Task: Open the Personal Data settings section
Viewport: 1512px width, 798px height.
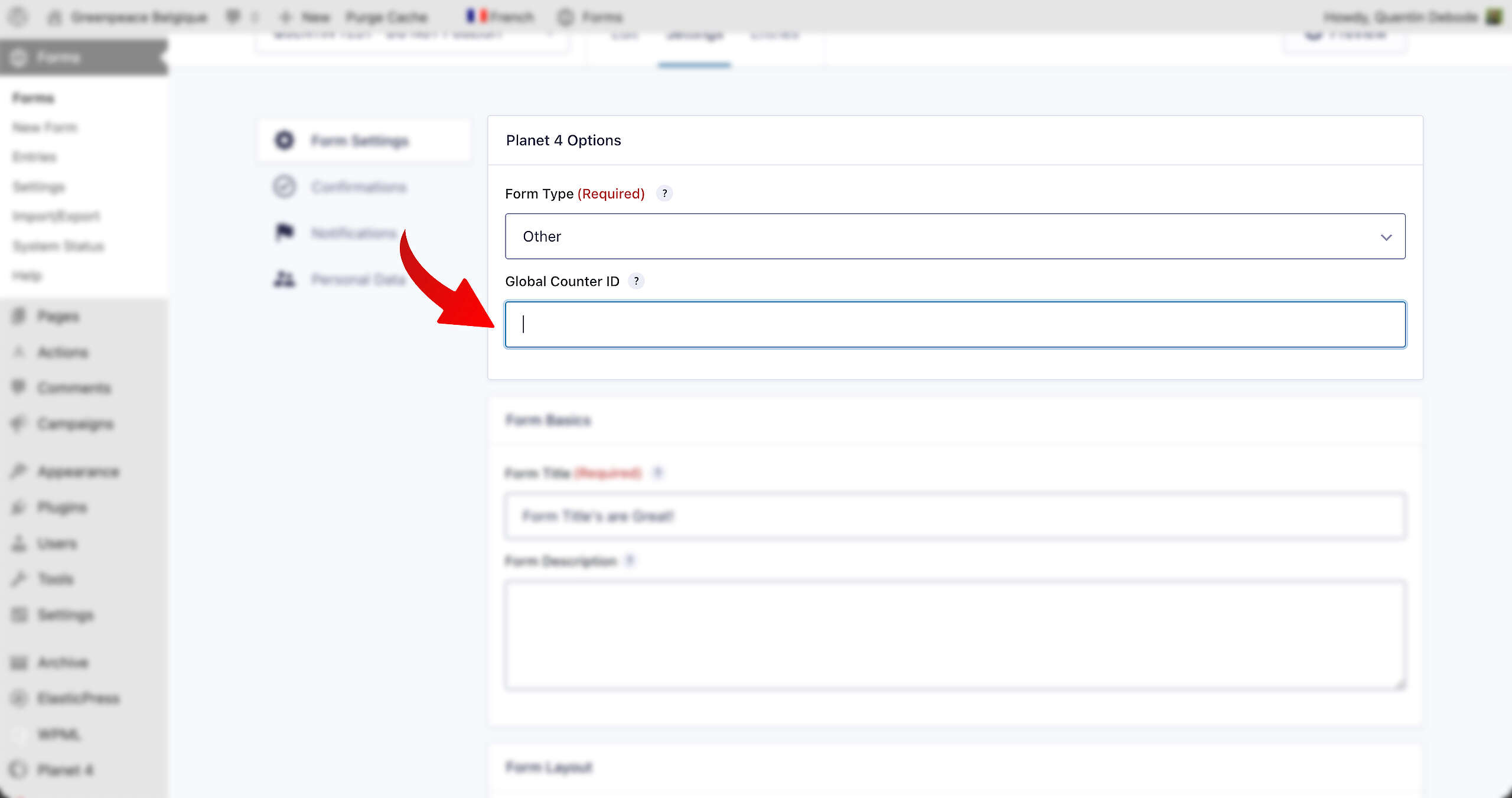Action: [x=359, y=279]
